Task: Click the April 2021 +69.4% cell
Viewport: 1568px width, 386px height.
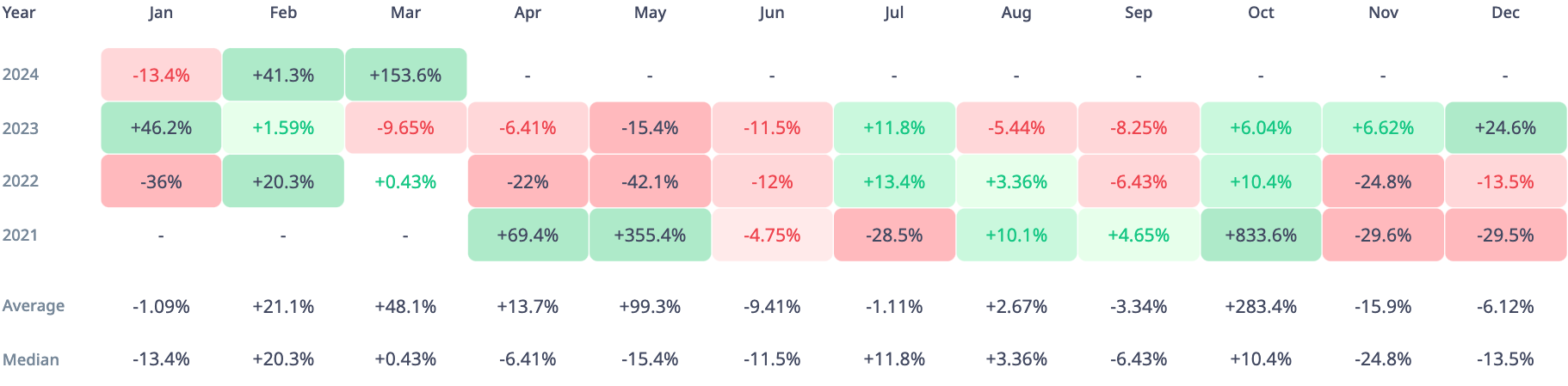Action: 528,235
